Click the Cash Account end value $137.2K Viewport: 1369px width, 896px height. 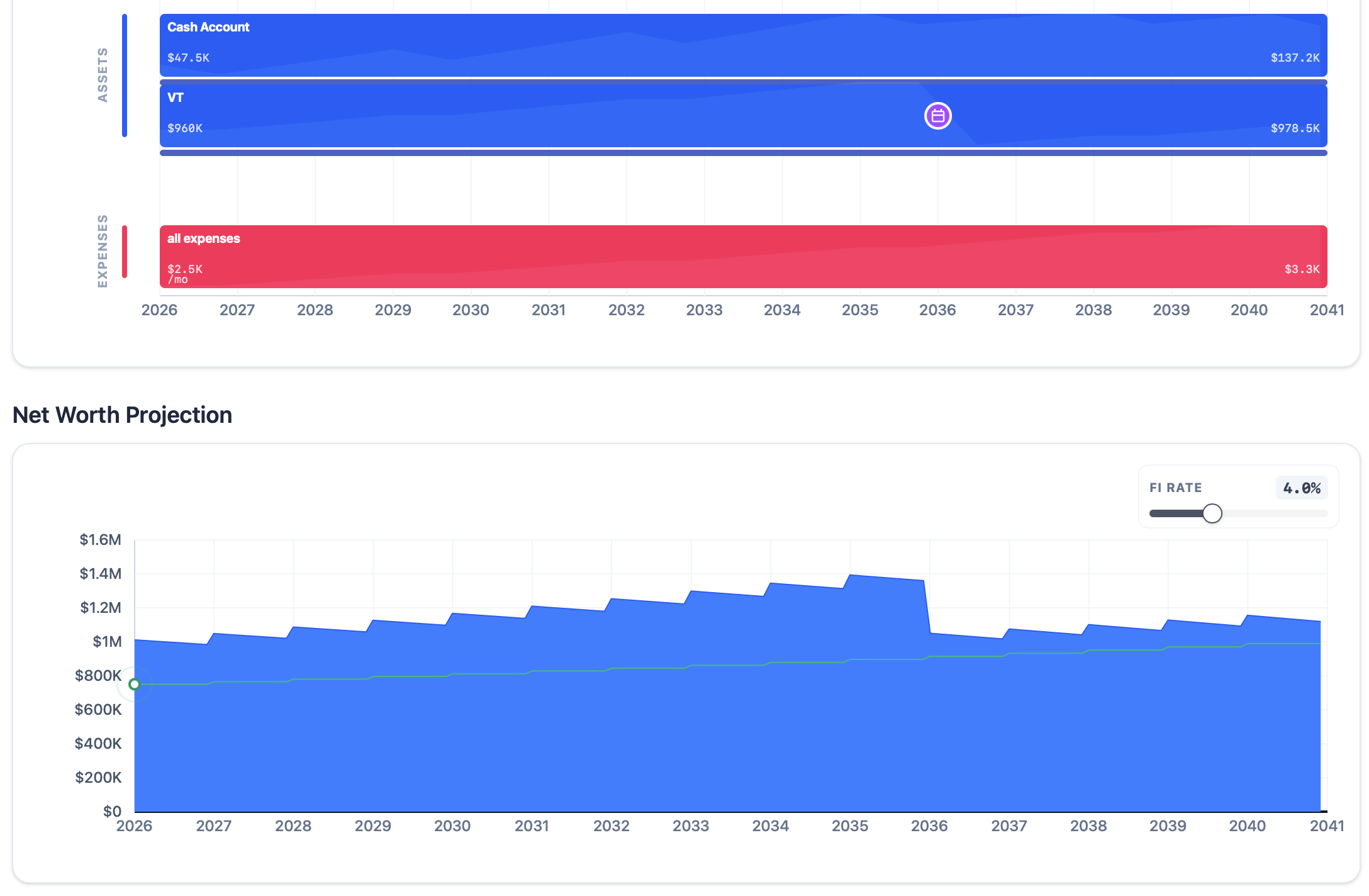tap(1295, 58)
